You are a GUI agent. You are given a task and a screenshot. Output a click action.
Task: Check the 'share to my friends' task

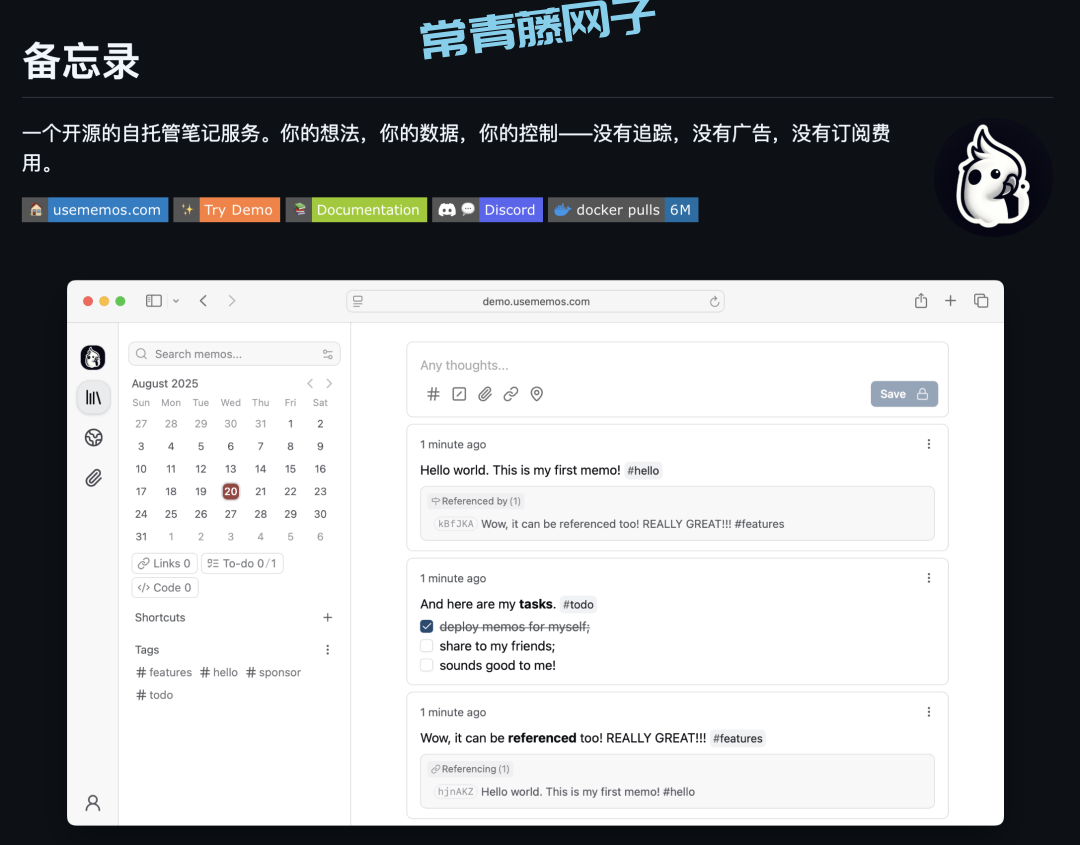[427, 646]
